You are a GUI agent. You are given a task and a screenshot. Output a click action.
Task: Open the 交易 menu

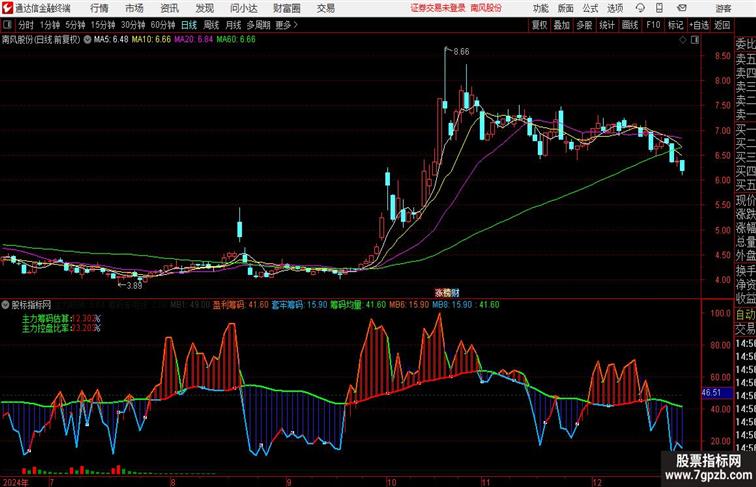(x=325, y=8)
